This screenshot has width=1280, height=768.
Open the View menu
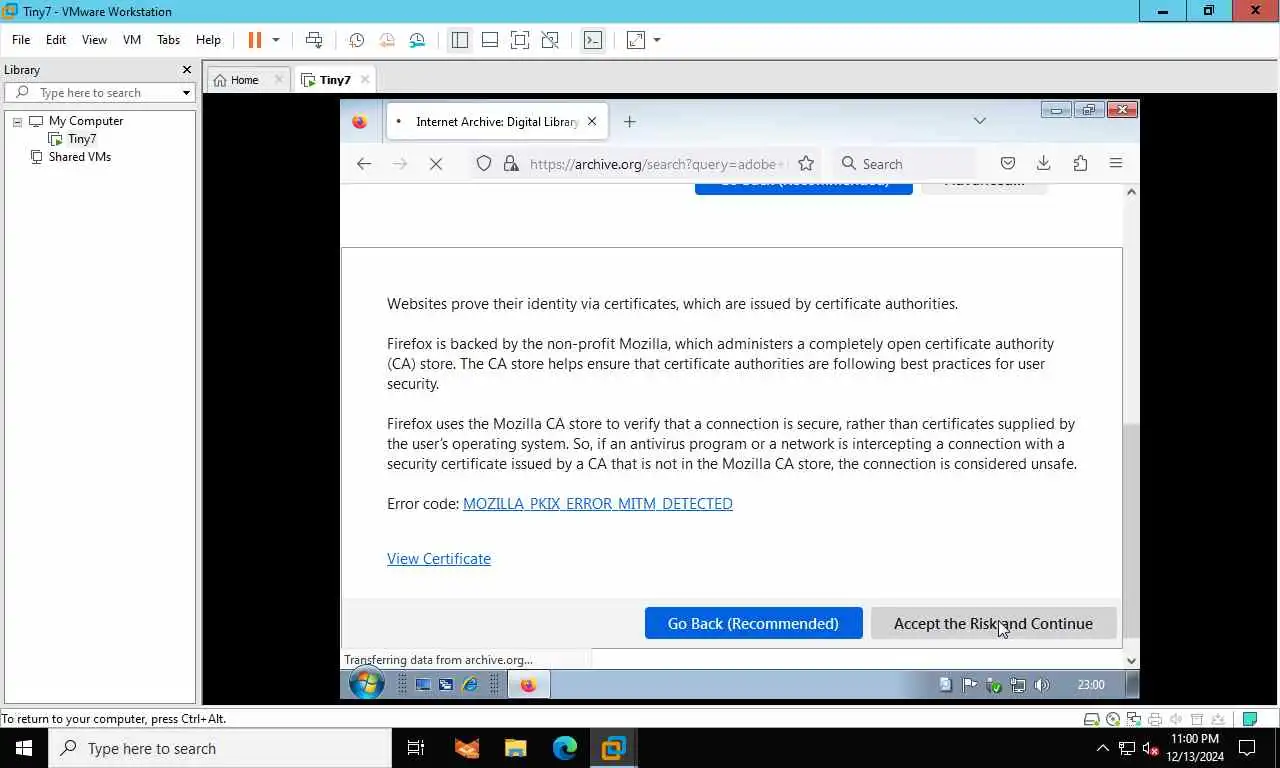pyautogui.click(x=94, y=40)
